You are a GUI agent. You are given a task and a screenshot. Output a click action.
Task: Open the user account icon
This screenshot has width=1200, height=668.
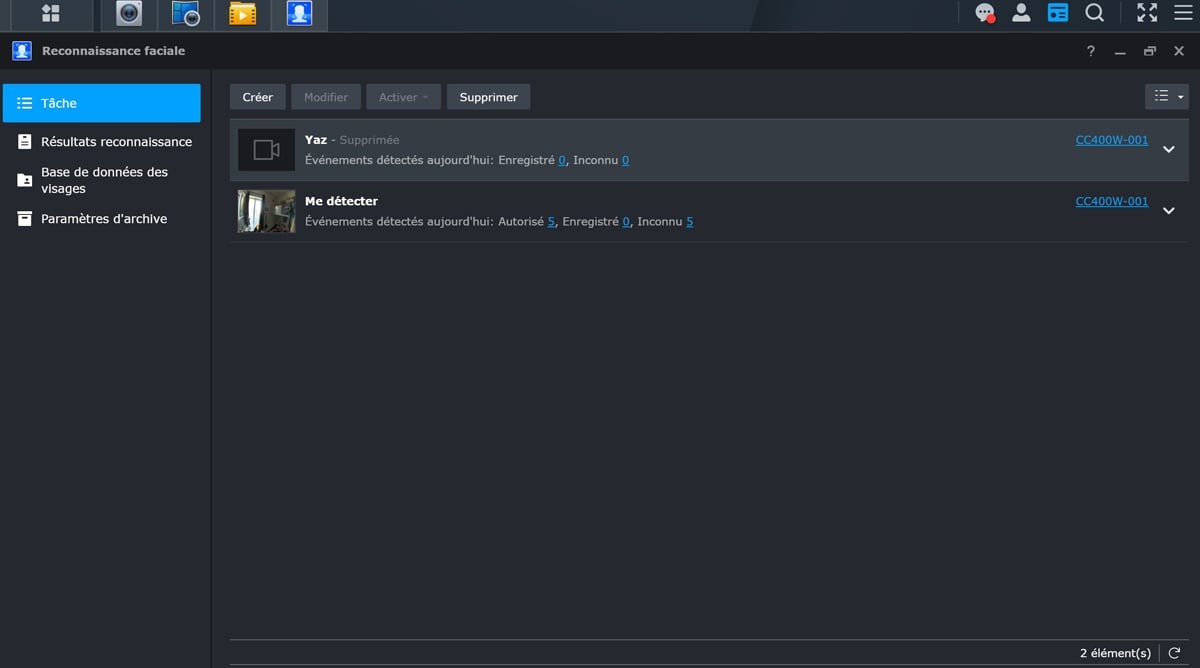[1021, 13]
